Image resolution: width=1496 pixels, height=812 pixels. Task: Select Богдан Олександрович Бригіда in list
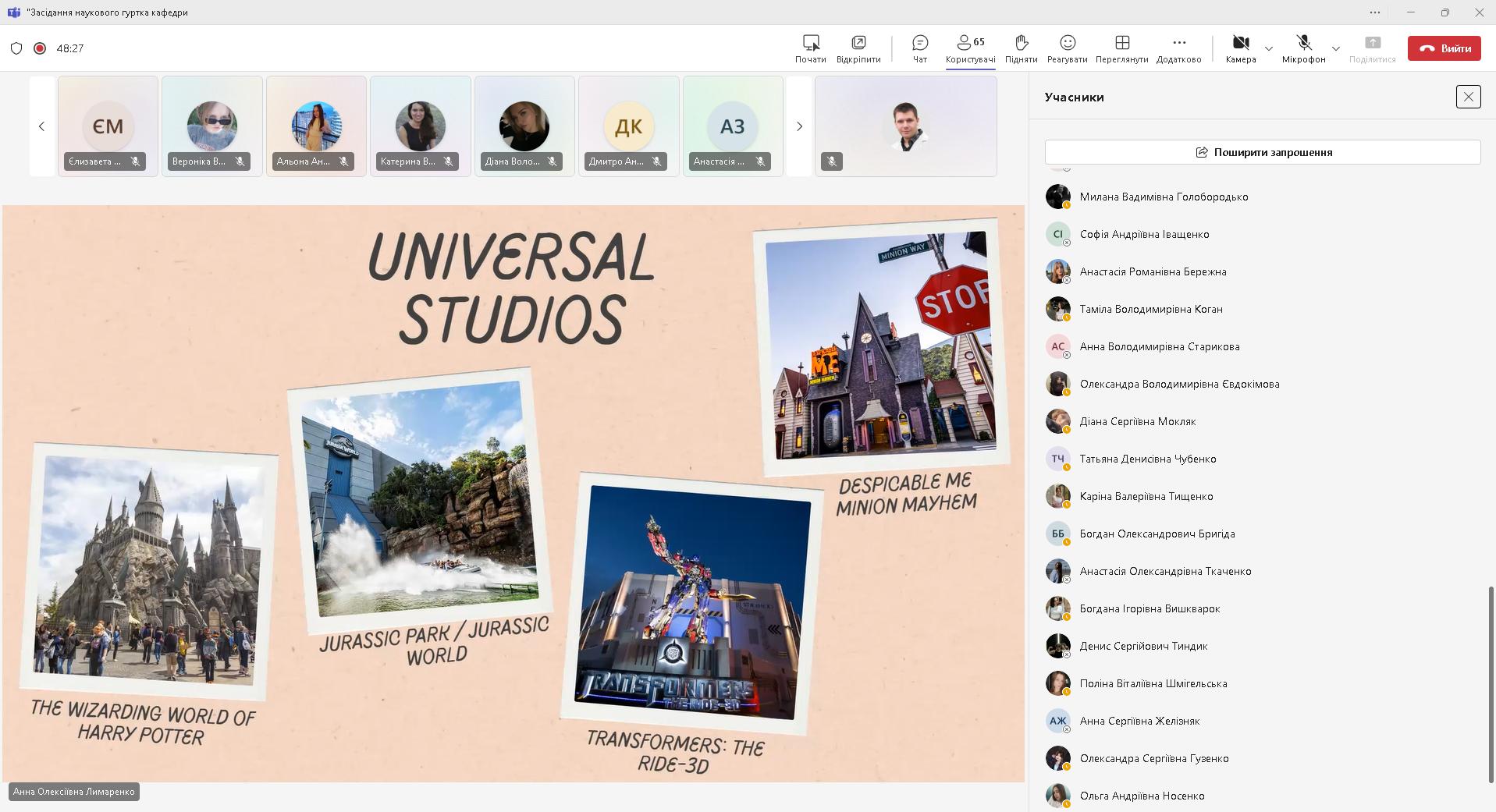pyautogui.click(x=1263, y=534)
